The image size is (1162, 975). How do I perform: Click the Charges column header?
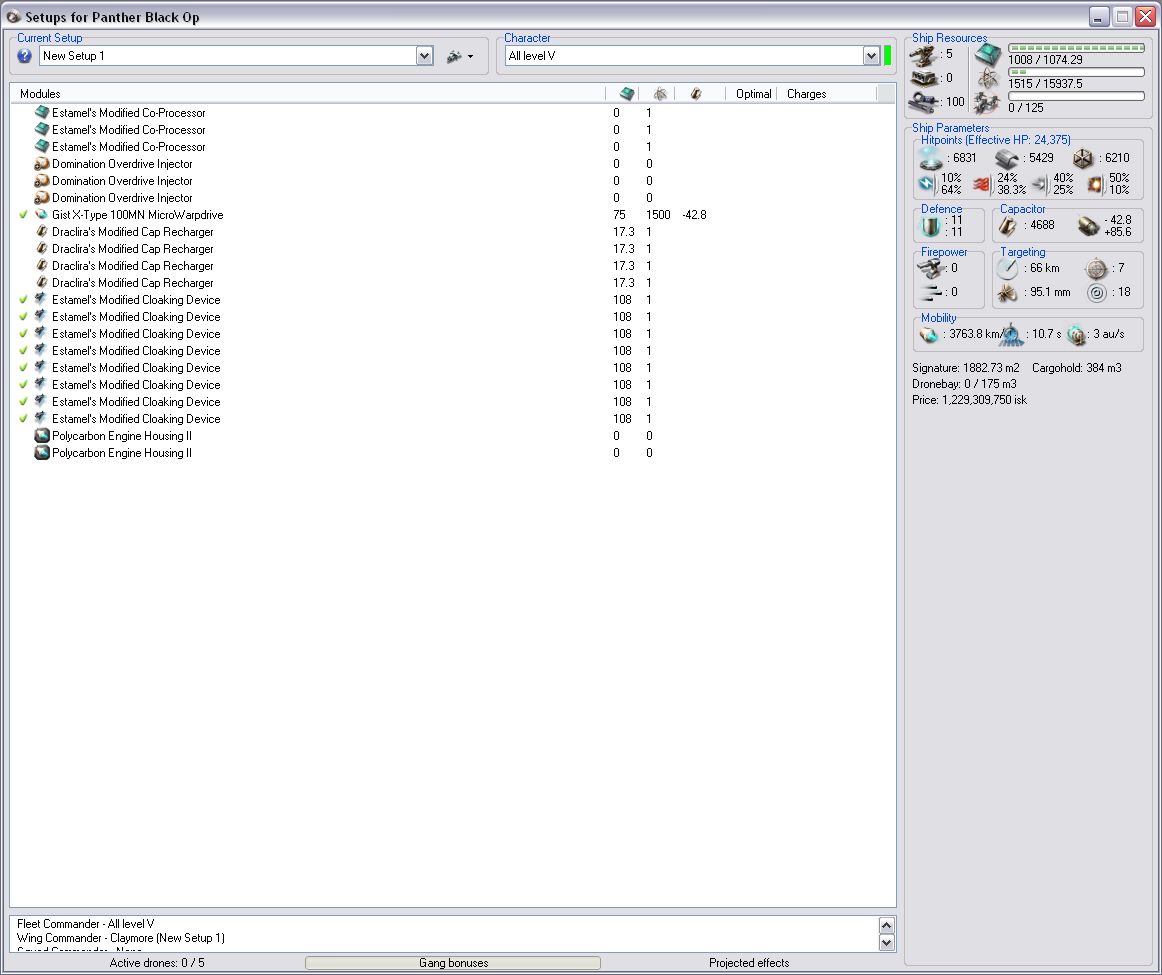coord(806,93)
